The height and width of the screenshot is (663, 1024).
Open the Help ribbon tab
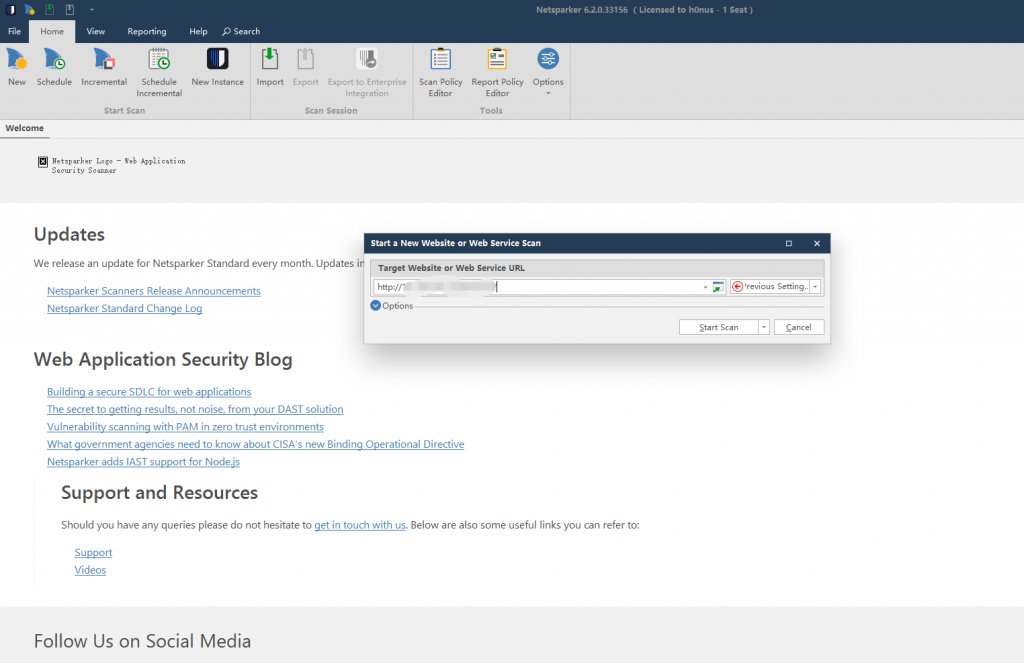(x=198, y=31)
